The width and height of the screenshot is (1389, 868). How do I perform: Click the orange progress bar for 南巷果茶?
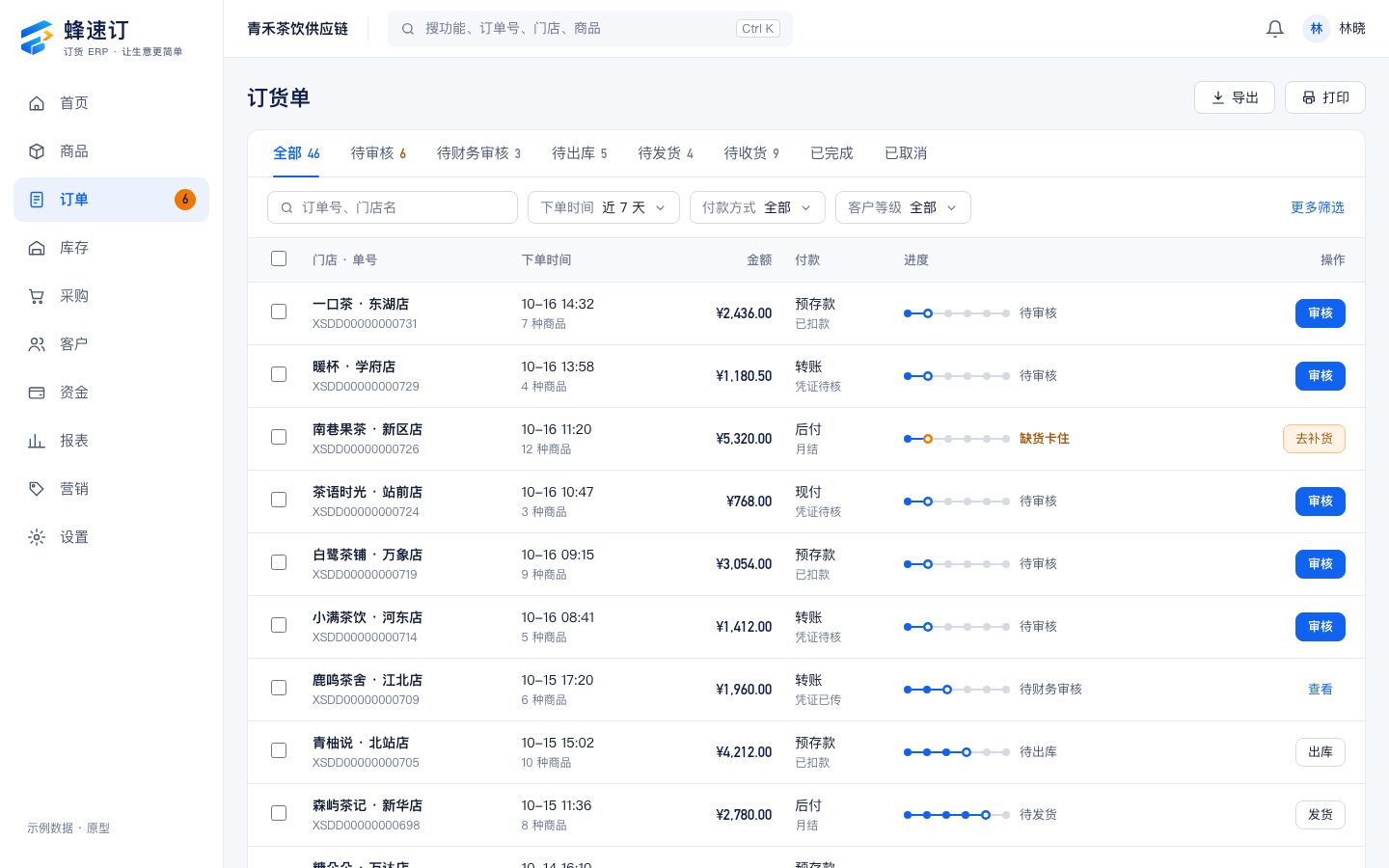957,439
